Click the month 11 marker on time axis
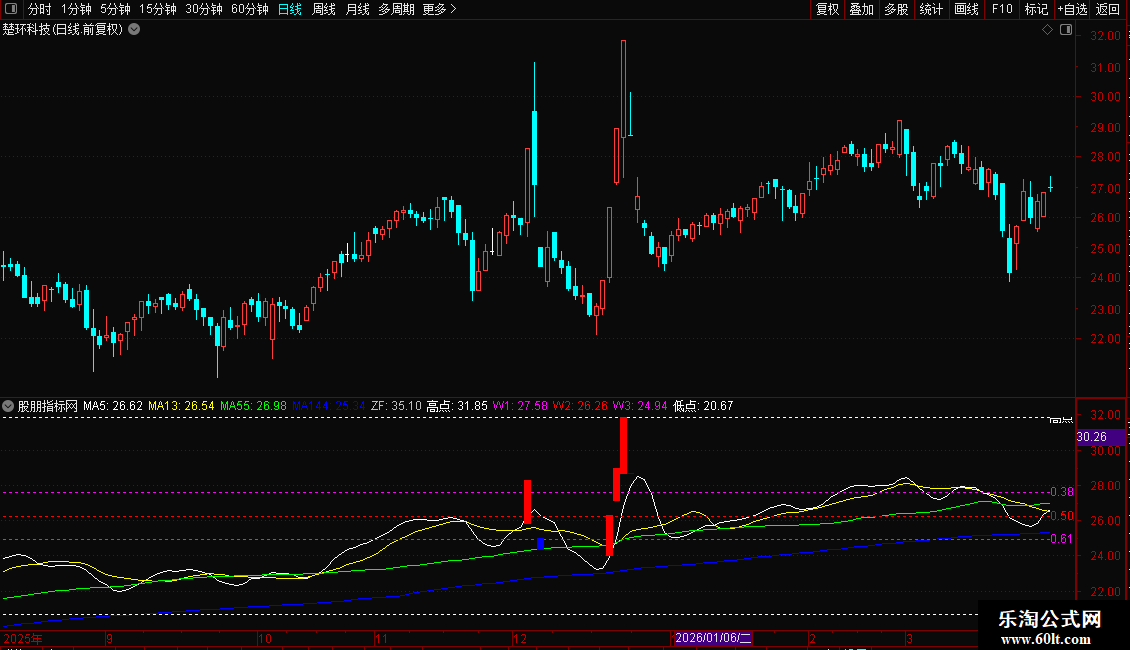Image resolution: width=1130 pixels, height=650 pixels. click(381, 638)
